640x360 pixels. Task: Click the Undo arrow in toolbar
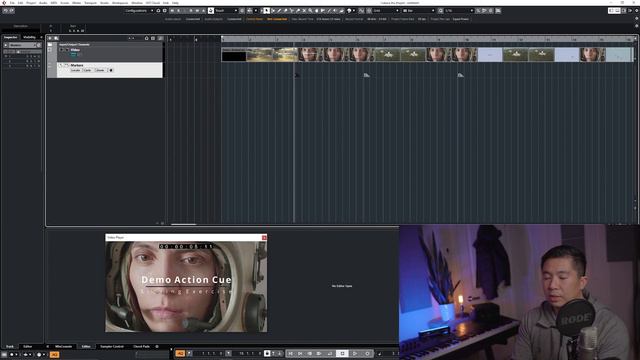(x=5, y=11)
